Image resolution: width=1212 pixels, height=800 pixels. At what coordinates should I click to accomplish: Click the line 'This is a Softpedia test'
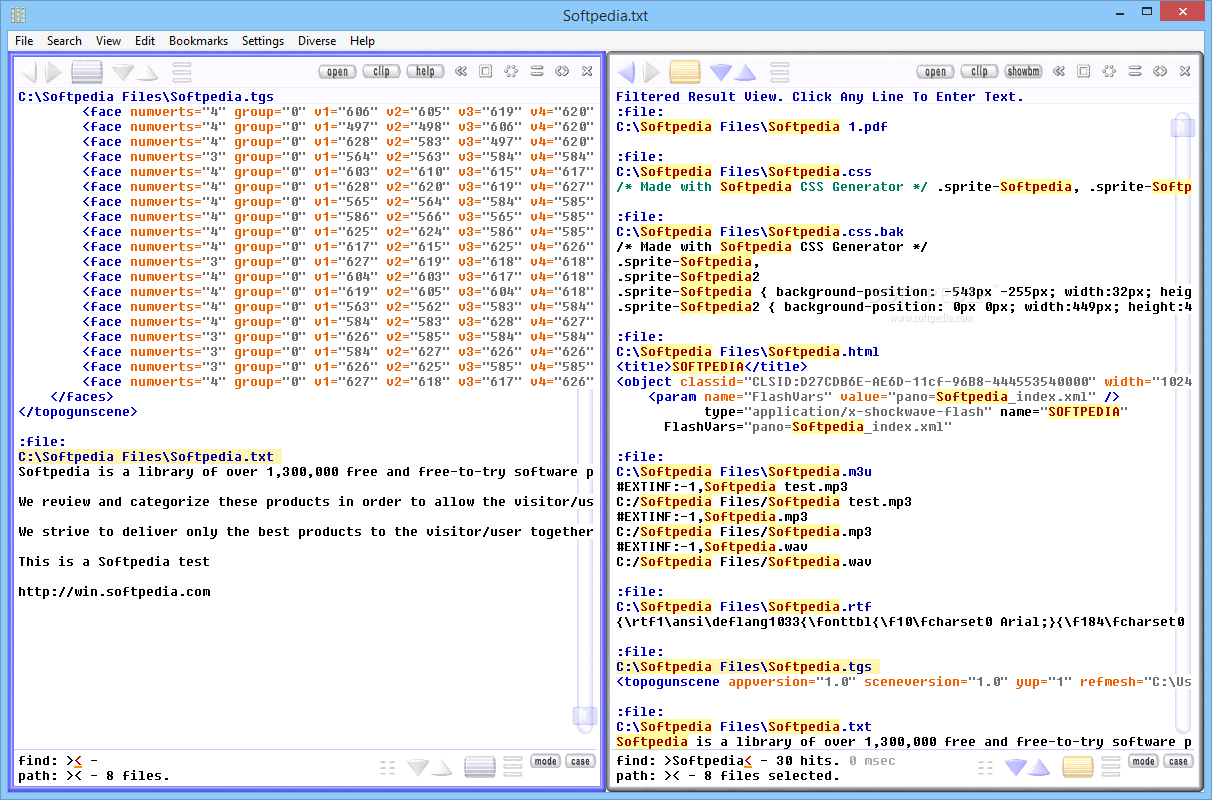[x=115, y=562]
